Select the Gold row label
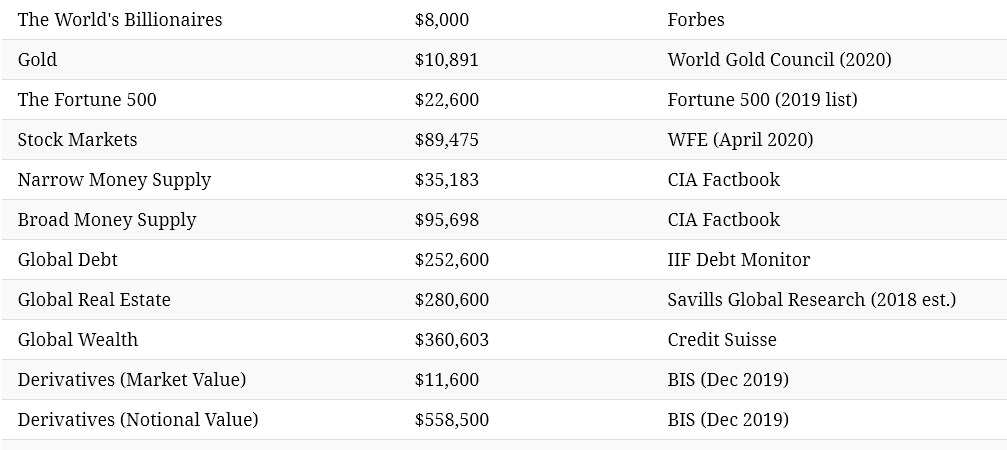The height and width of the screenshot is (450, 1007). 37,60
